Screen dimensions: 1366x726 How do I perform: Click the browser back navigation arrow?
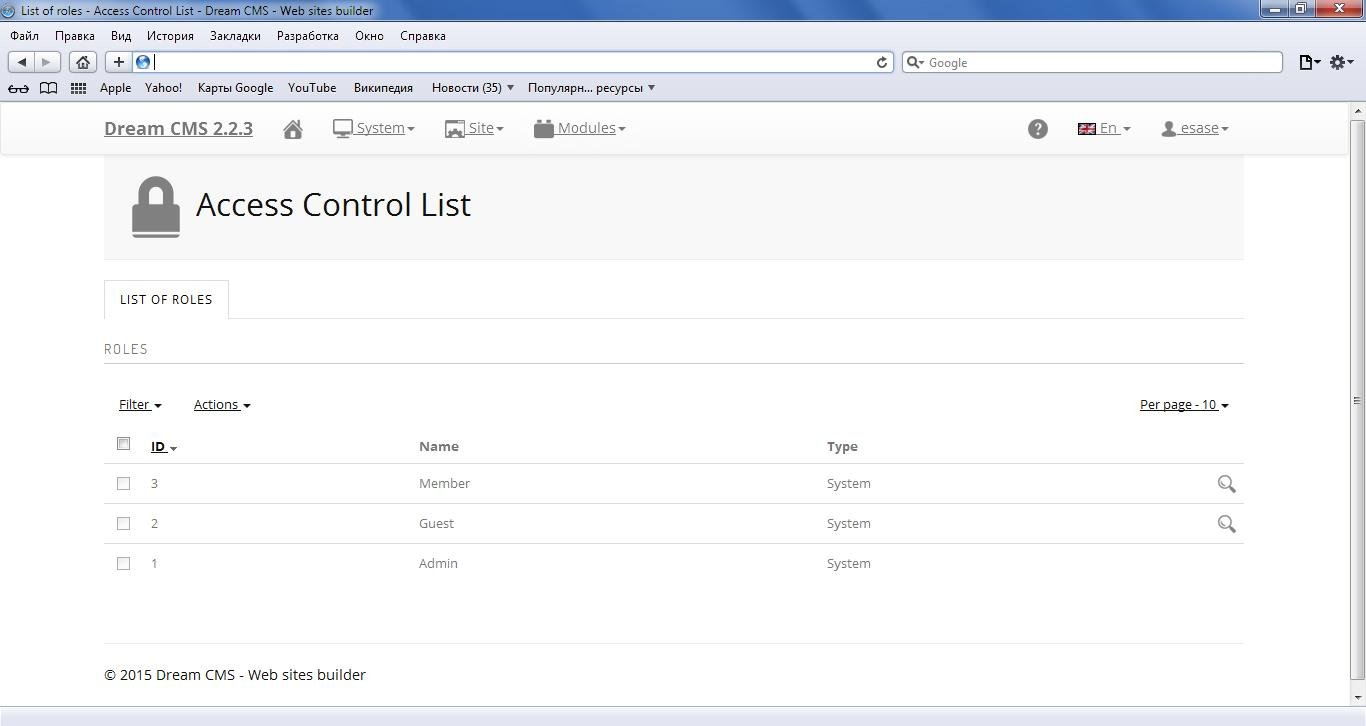coord(21,61)
